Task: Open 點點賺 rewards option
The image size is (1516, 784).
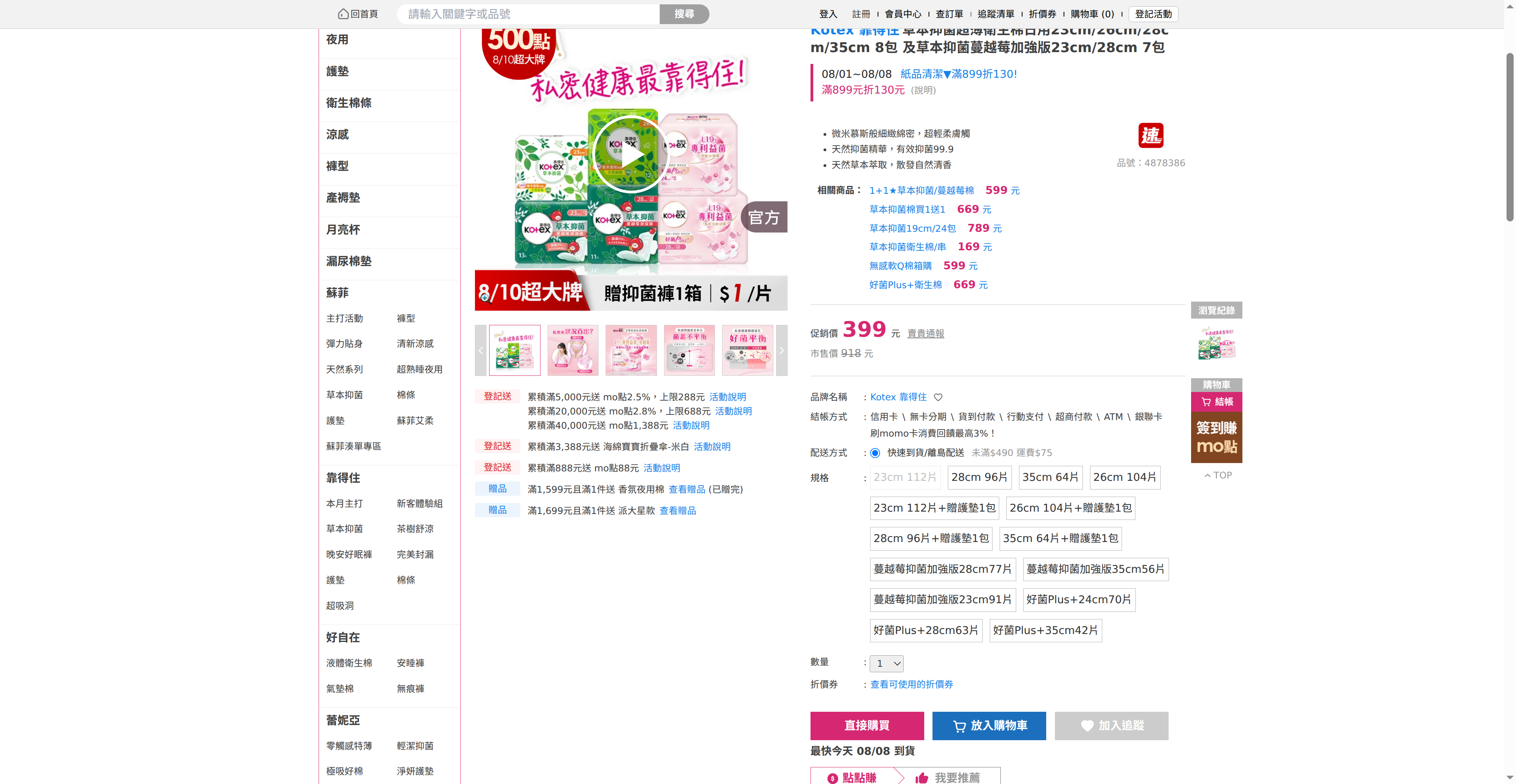Action: pyautogui.click(x=852, y=778)
